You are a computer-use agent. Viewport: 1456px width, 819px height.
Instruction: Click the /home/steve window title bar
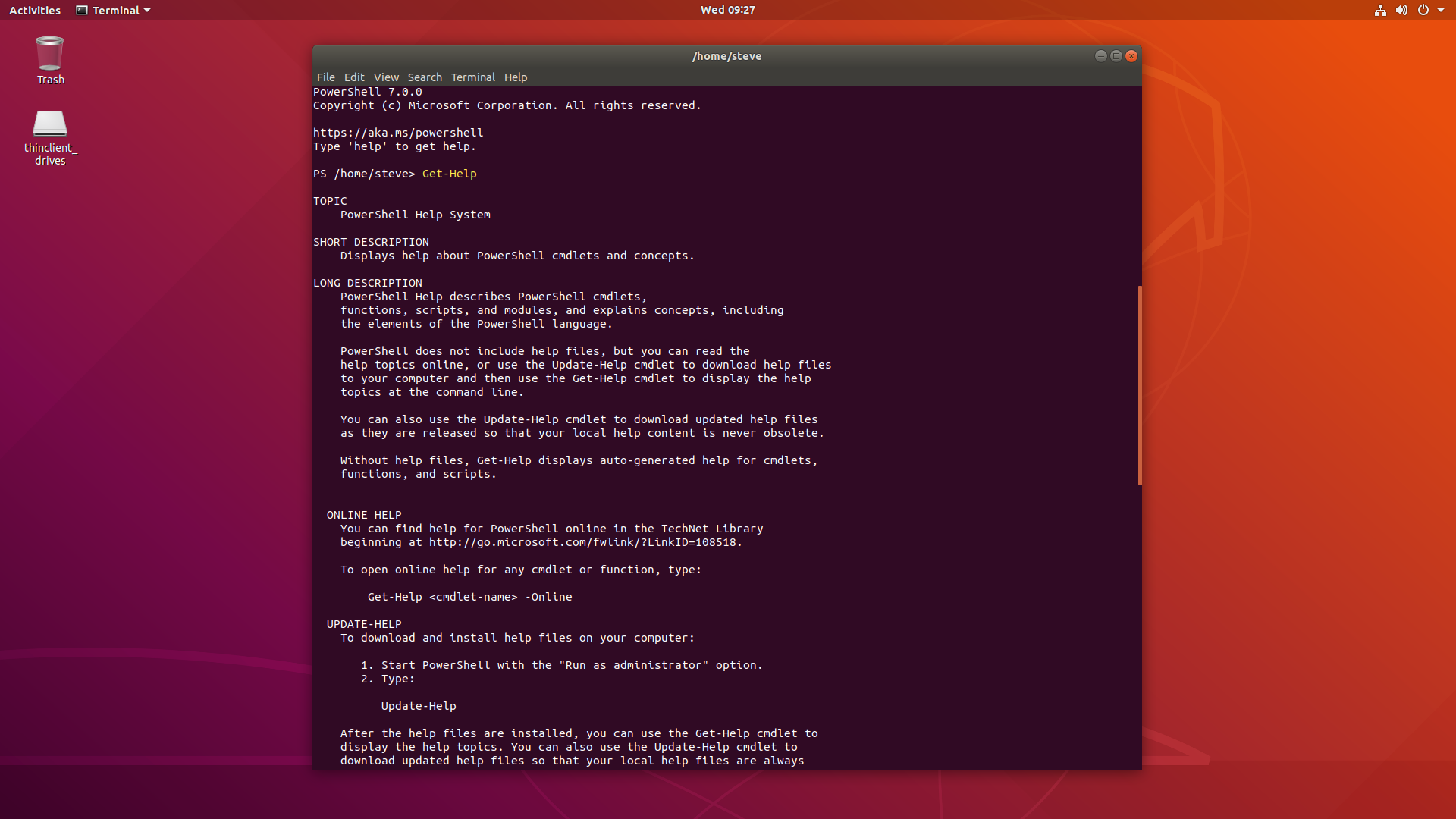point(726,55)
